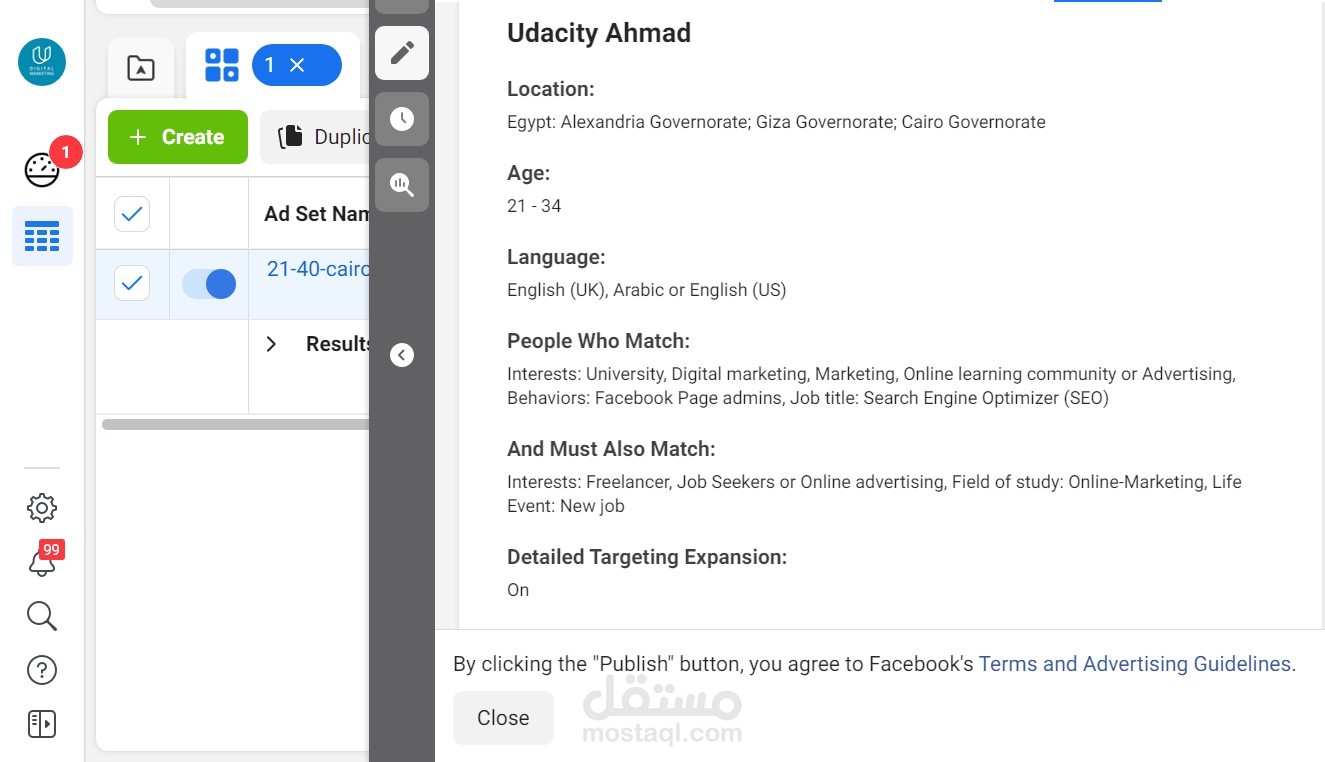Open the Terms and Advertising Guidelines link
Screen dimensions: 1325x762
pyautogui.click(x=1134, y=664)
